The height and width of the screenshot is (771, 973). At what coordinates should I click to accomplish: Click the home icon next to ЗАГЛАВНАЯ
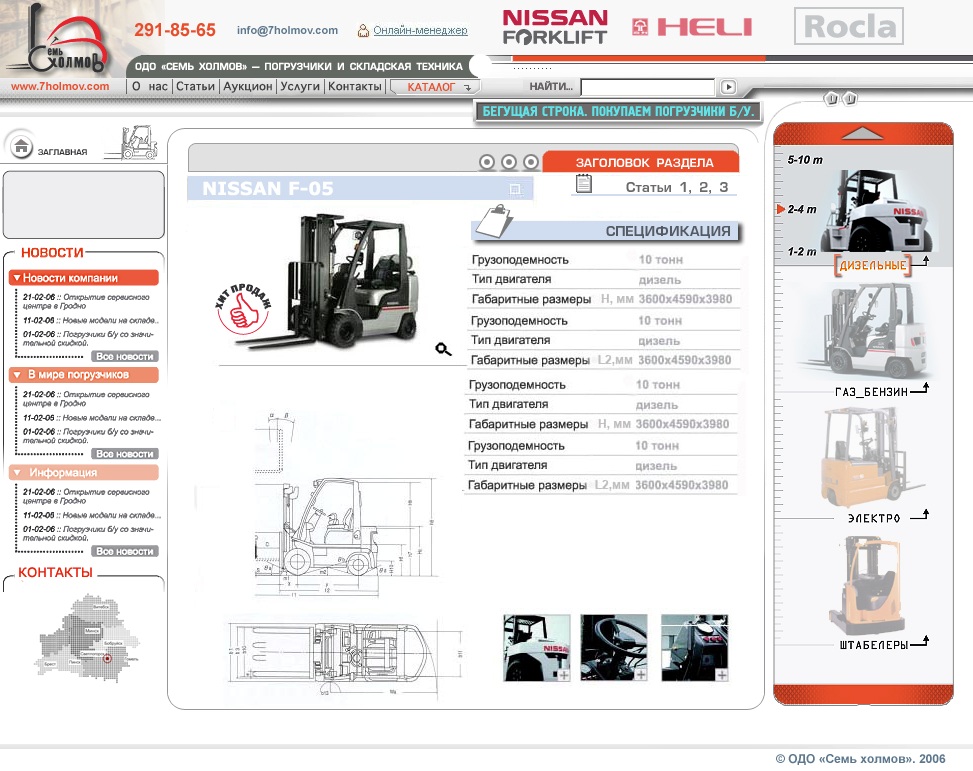(21, 147)
